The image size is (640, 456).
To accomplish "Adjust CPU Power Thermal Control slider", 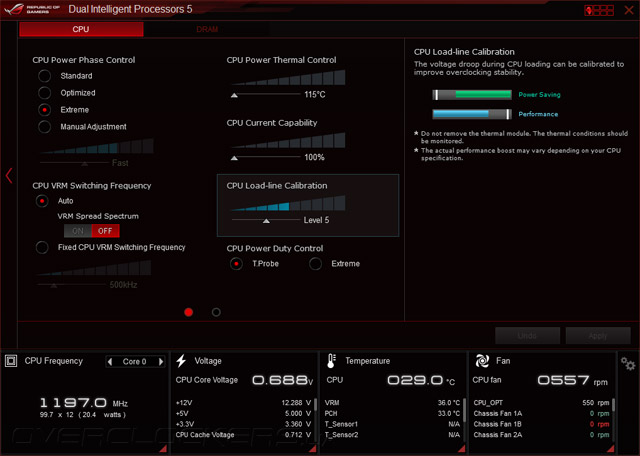I will [234, 95].
